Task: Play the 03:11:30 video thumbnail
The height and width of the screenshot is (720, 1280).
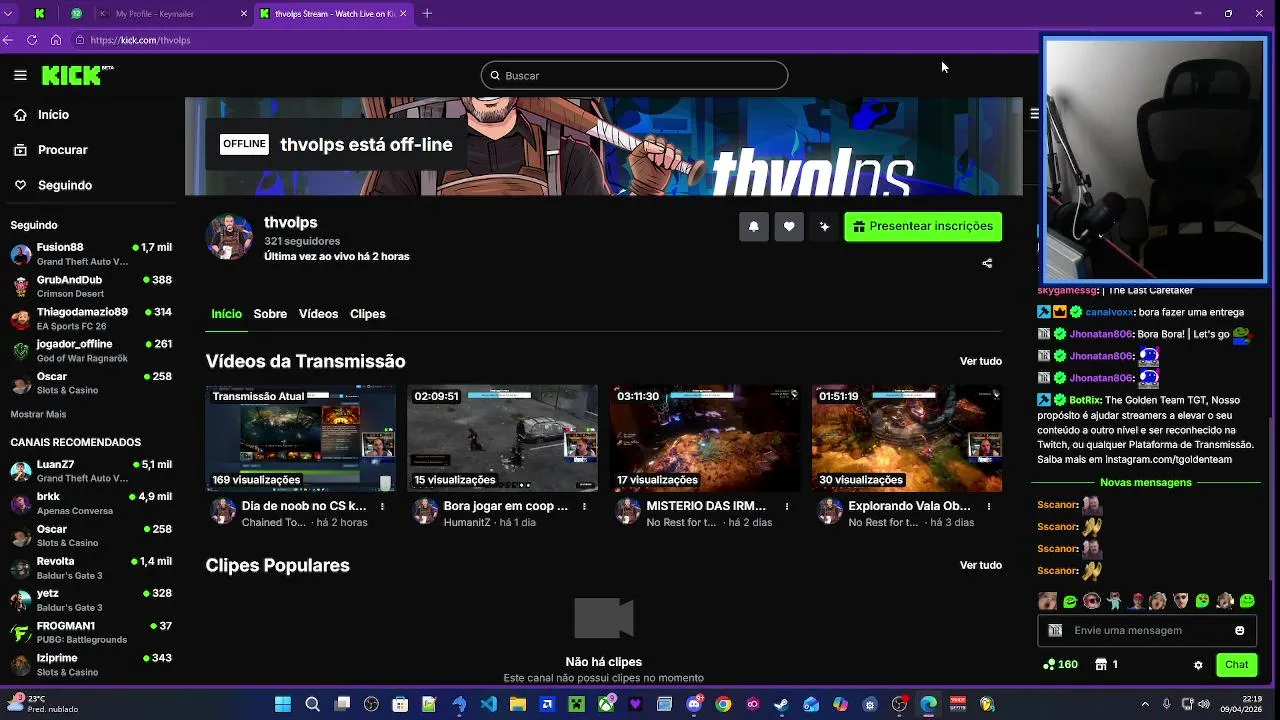Action: tap(705, 438)
